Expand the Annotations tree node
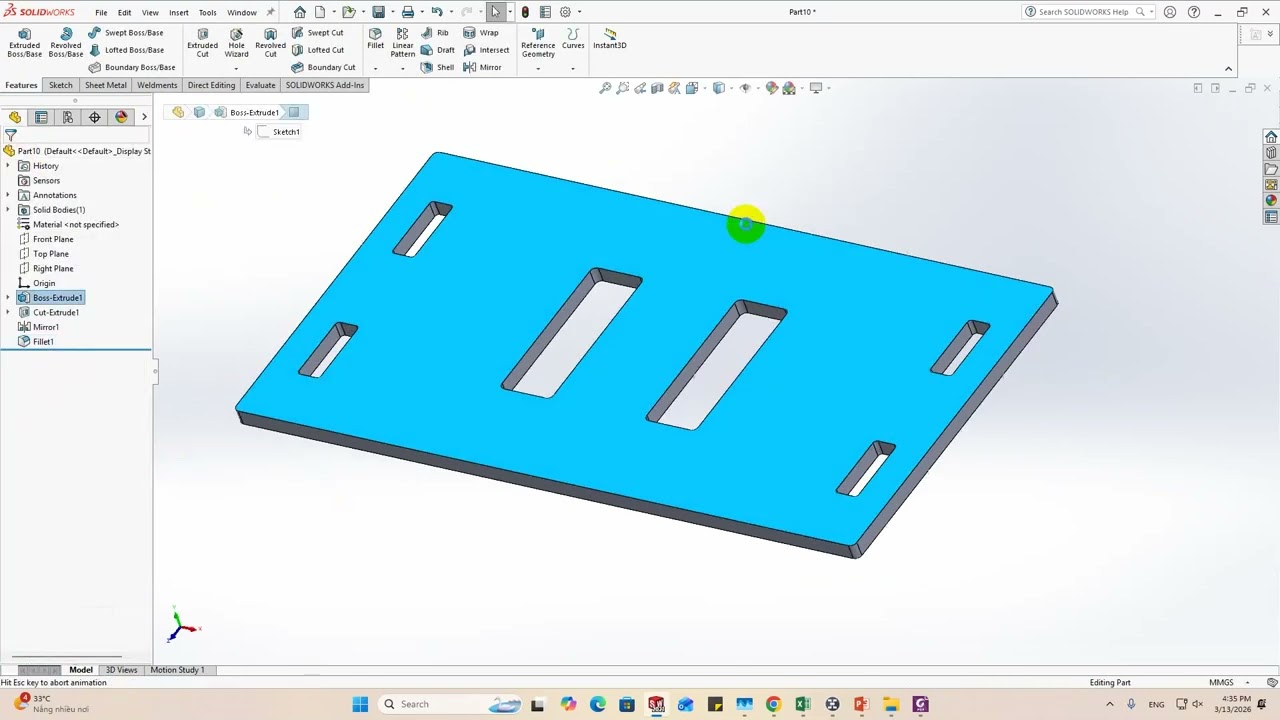The image size is (1280, 720). pos(8,195)
